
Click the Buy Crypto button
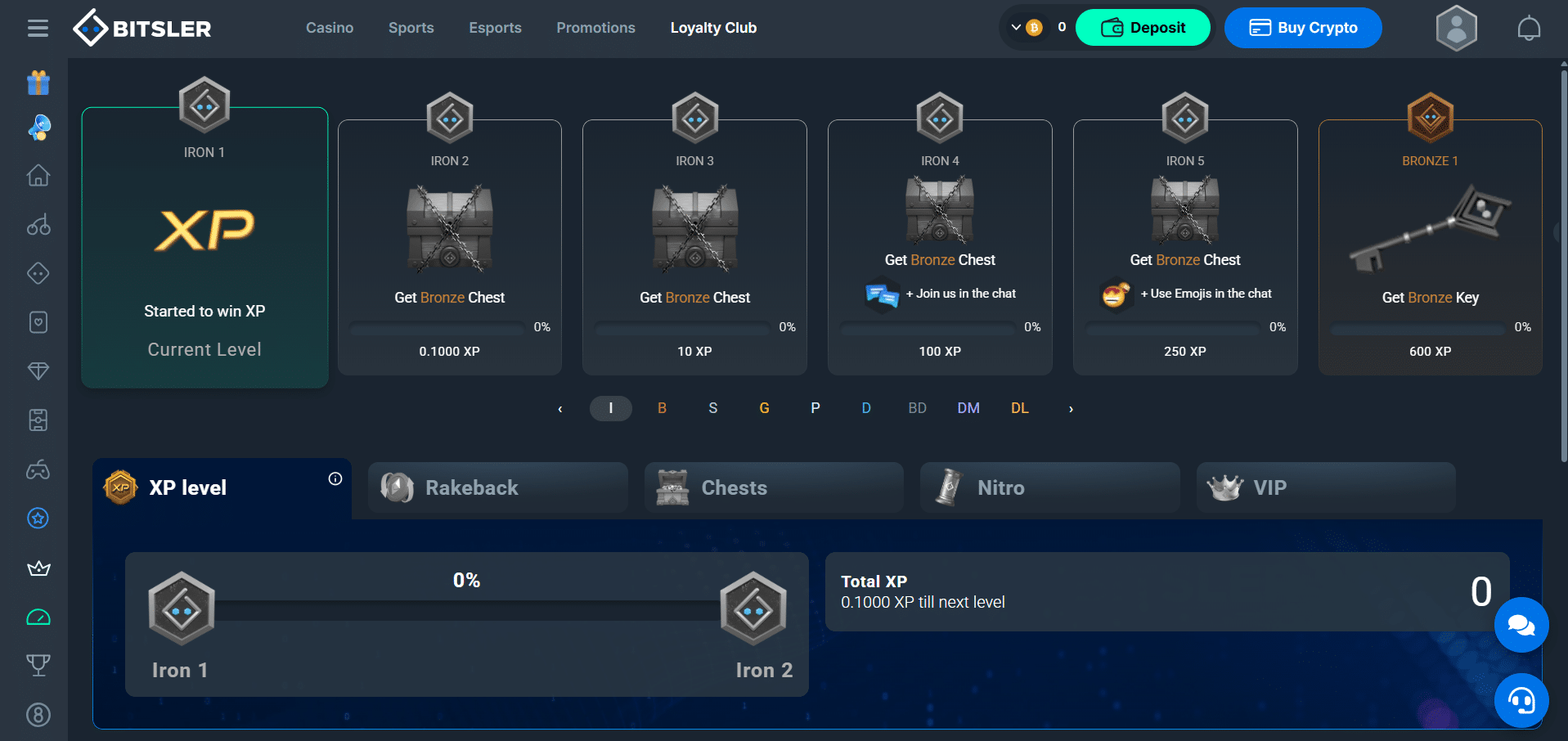[x=1302, y=28]
